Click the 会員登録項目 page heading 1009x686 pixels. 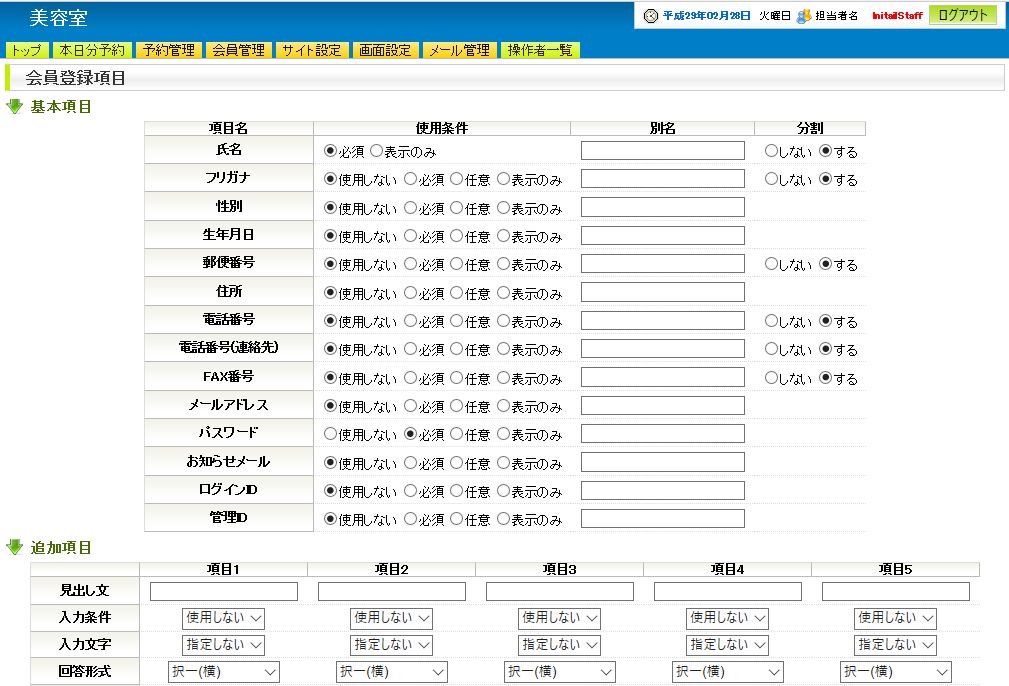[75, 78]
